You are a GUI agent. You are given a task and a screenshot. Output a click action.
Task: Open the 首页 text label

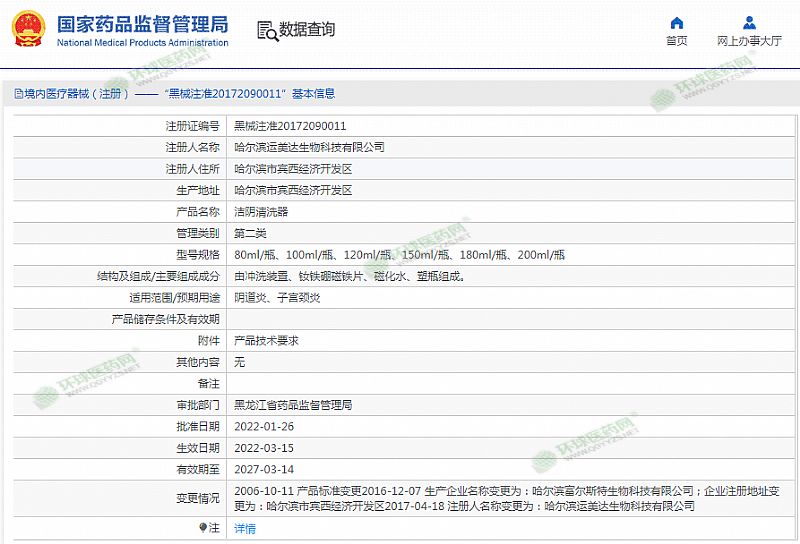(677, 41)
